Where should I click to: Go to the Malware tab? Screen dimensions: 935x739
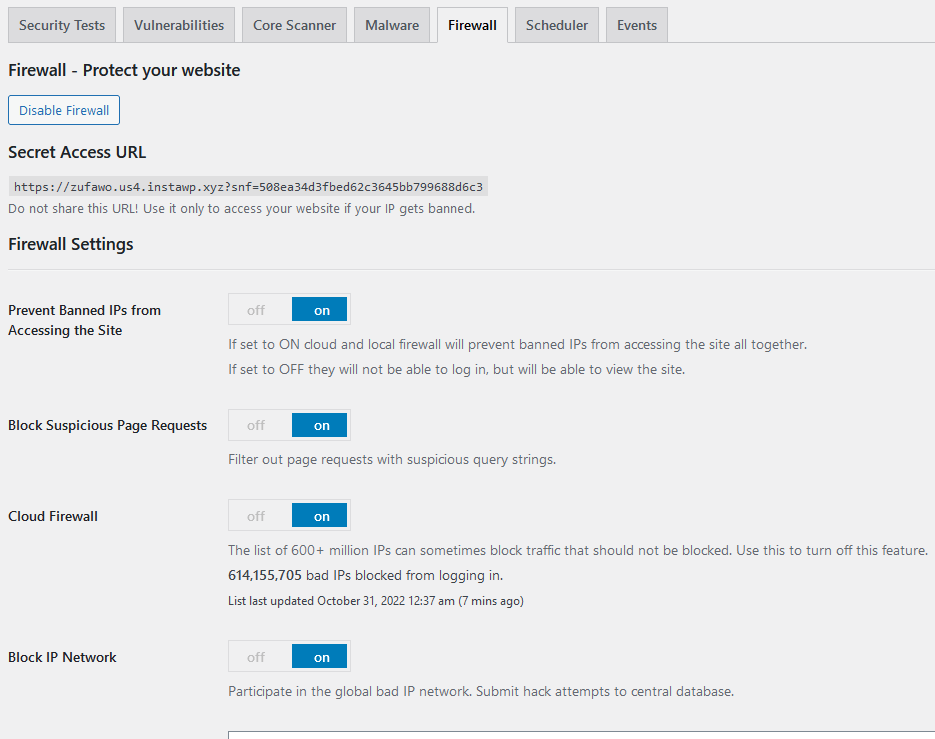tap(392, 25)
